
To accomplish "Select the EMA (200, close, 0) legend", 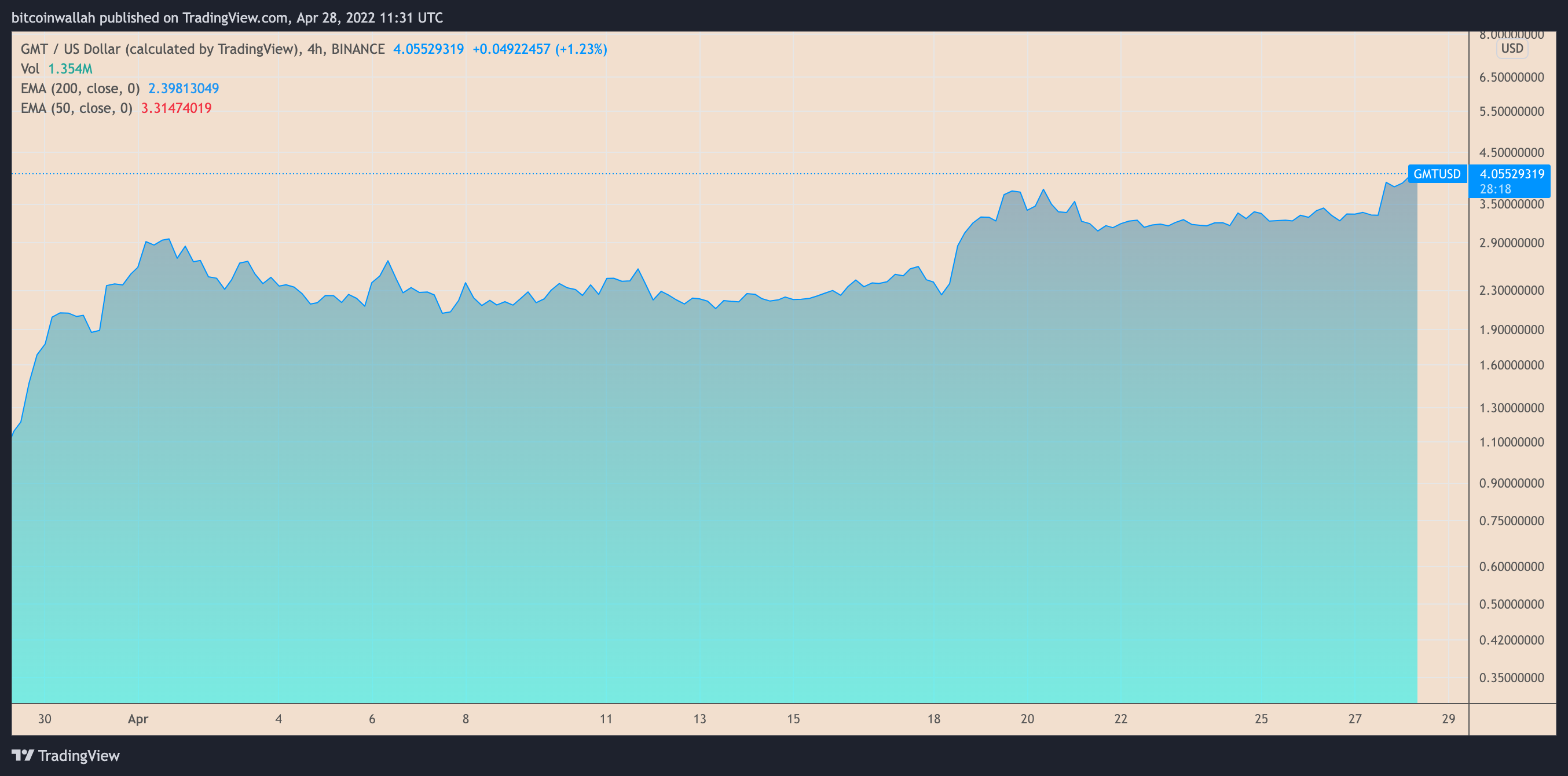I will pyautogui.click(x=80, y=88).
